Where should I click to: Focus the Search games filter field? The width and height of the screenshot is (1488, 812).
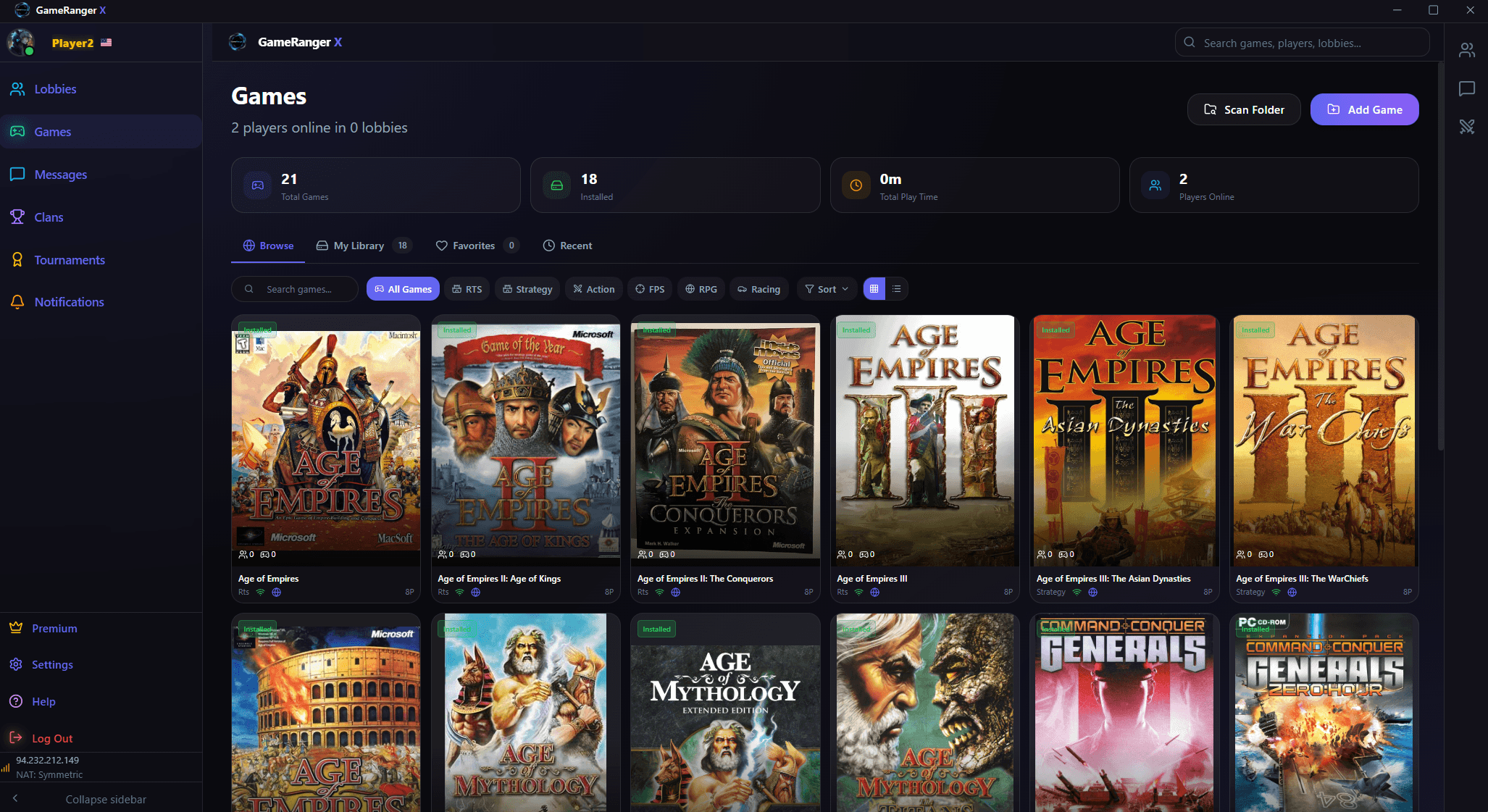pyautogui.click(x=295, y=289)
